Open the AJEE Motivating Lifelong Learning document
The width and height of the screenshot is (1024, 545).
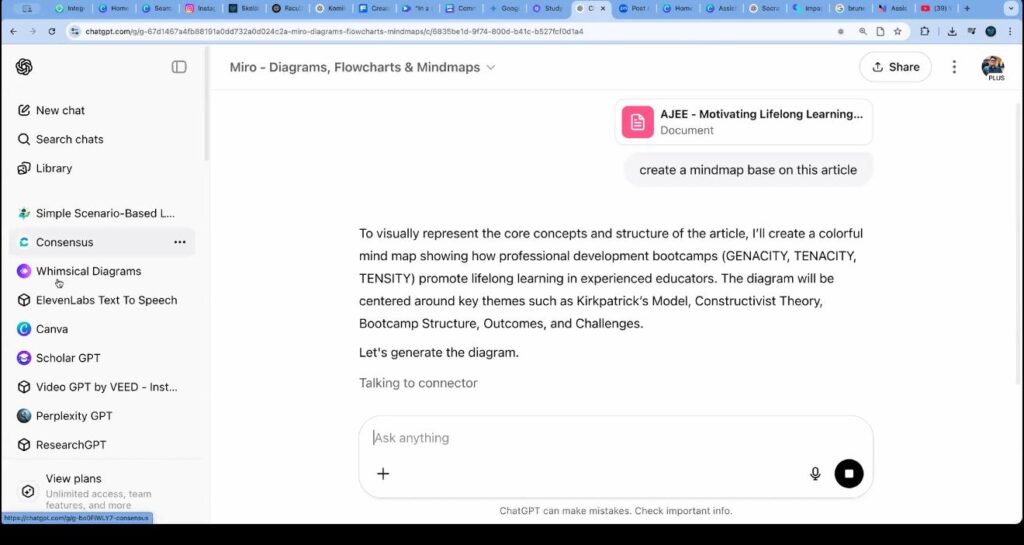[743, 122]
